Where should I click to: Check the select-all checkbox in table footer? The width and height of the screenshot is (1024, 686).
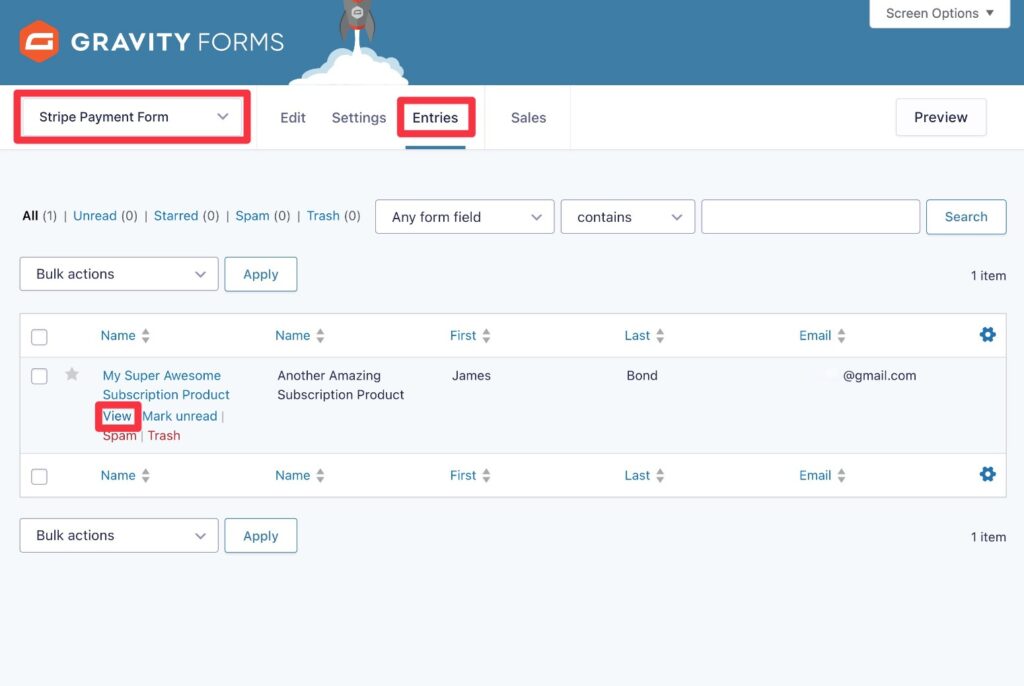coord(39,477)
